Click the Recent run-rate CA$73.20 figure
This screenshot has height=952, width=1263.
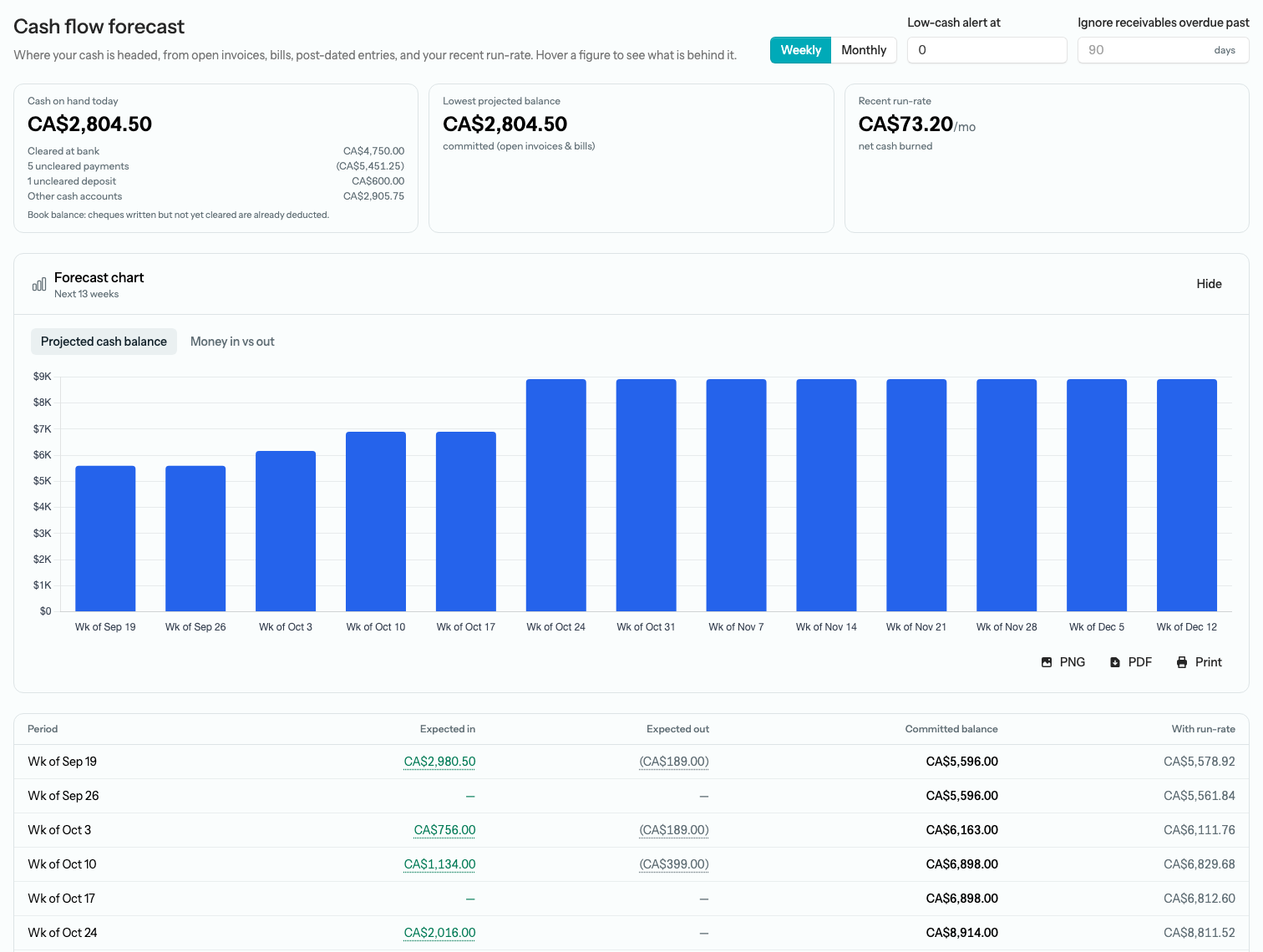(905, 124)
